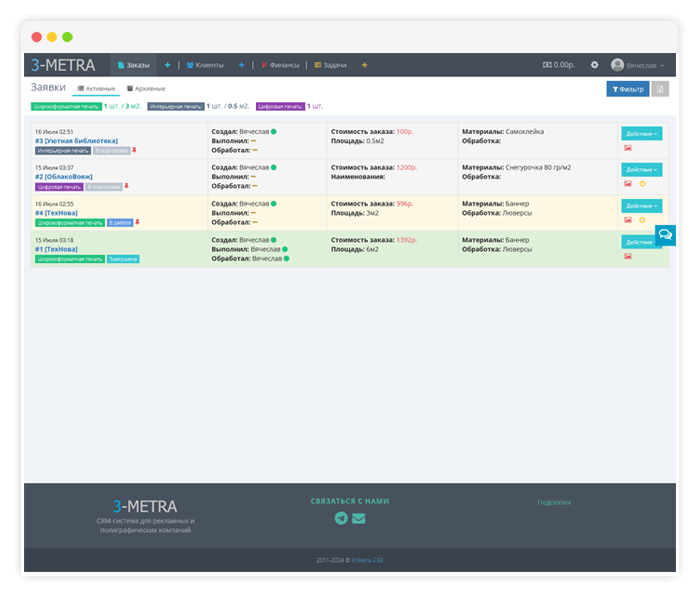Click the Широкоформатная печать summary badge above the order list

[66, 106]
